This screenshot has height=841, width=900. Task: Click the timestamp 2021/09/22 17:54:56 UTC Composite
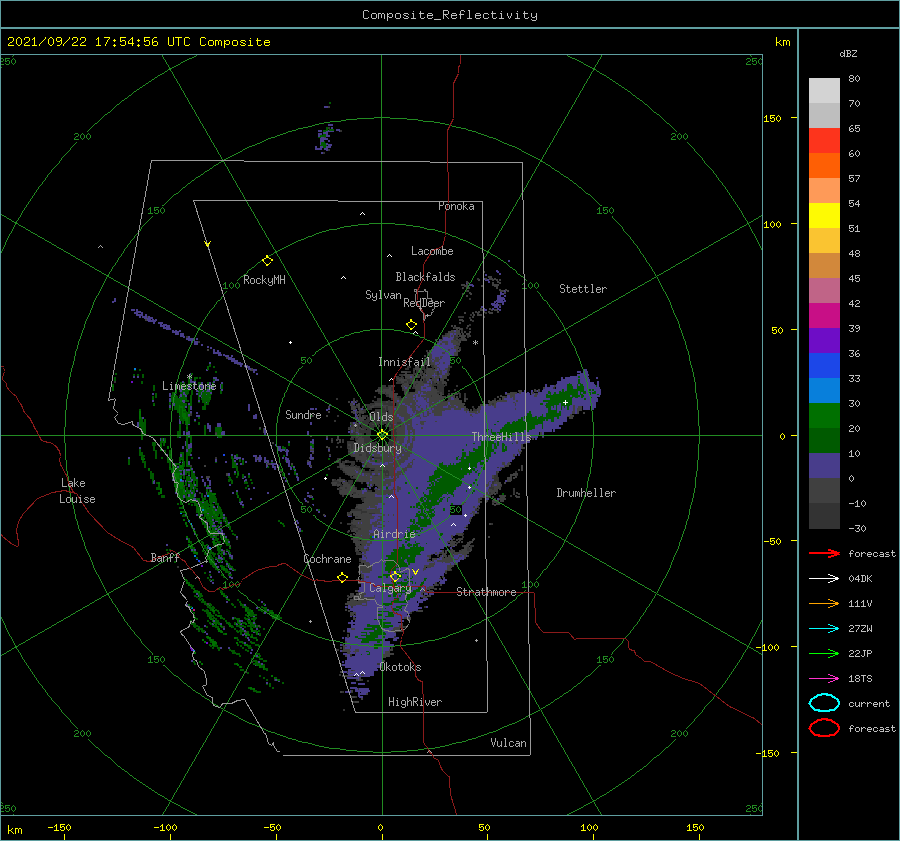point(138,42)
